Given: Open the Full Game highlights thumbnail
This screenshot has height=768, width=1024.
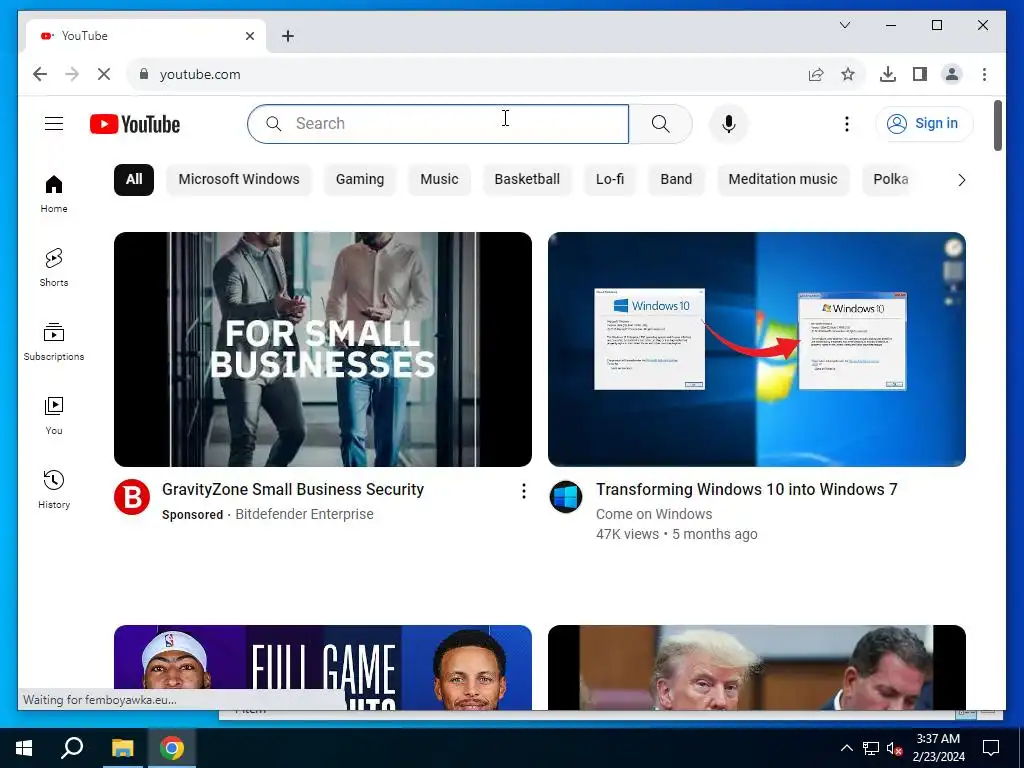Looking at the screenshot, I should click(323, 667).
